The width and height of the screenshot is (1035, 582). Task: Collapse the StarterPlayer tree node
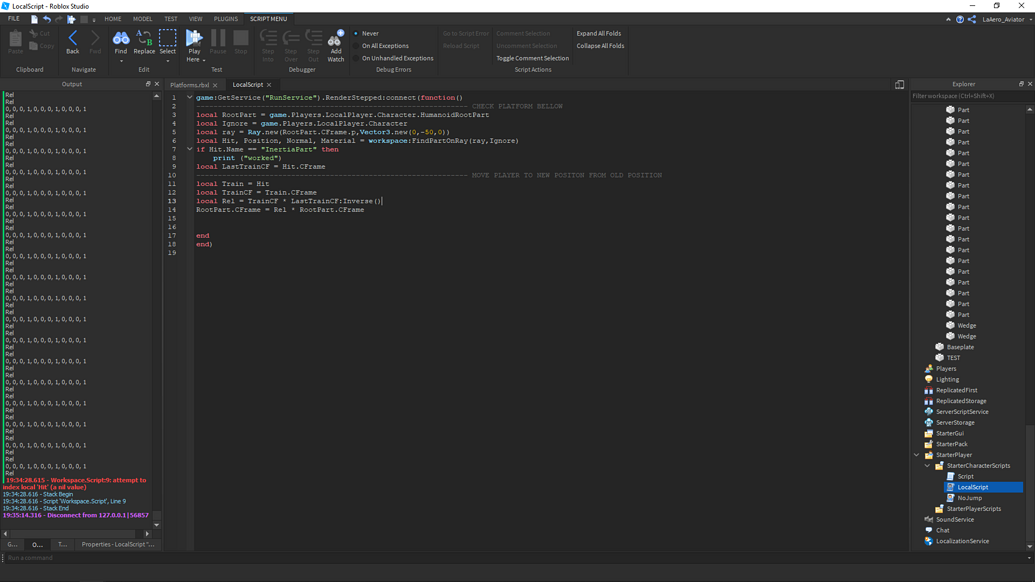coord(916,455)
